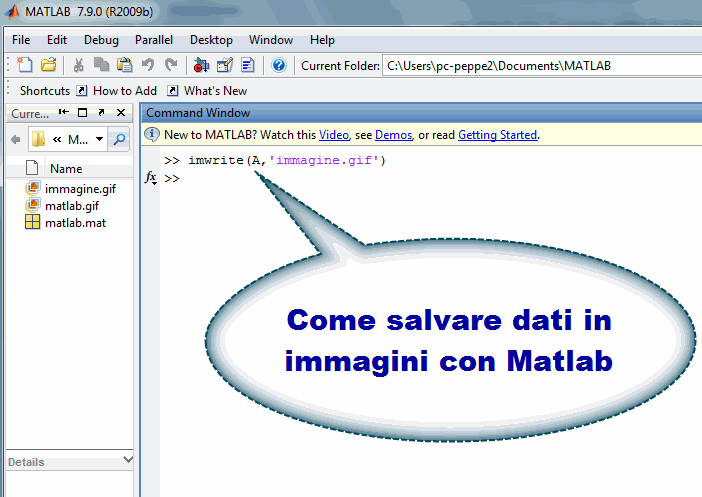Click the matlab.mat file icon
Viewport: 702px width, 497px height.
click(32, 222)
